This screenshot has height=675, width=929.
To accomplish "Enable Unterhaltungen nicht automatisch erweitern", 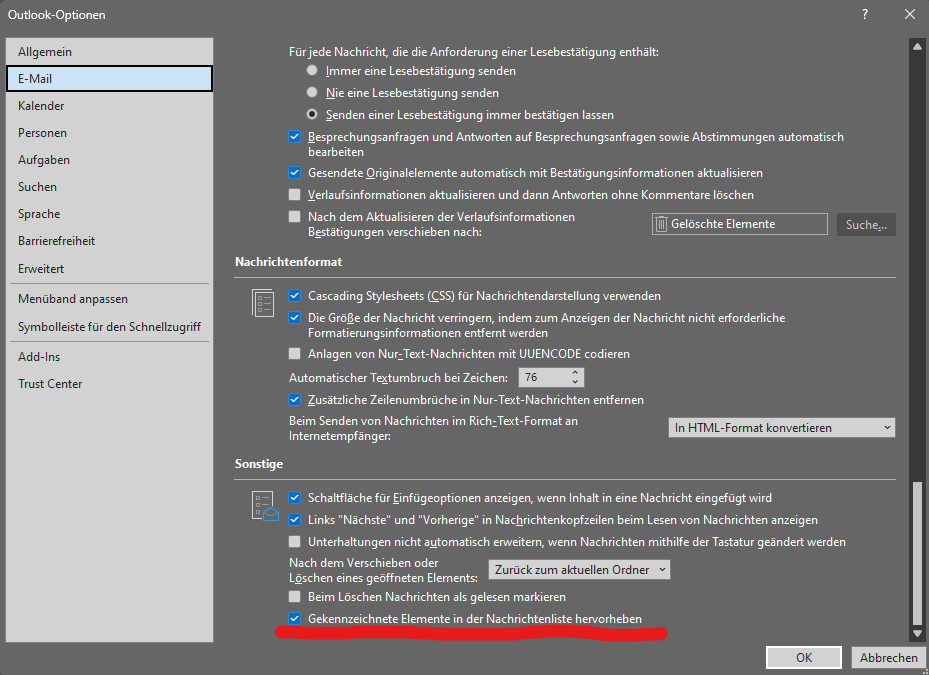I will click(x=294, y=542).
